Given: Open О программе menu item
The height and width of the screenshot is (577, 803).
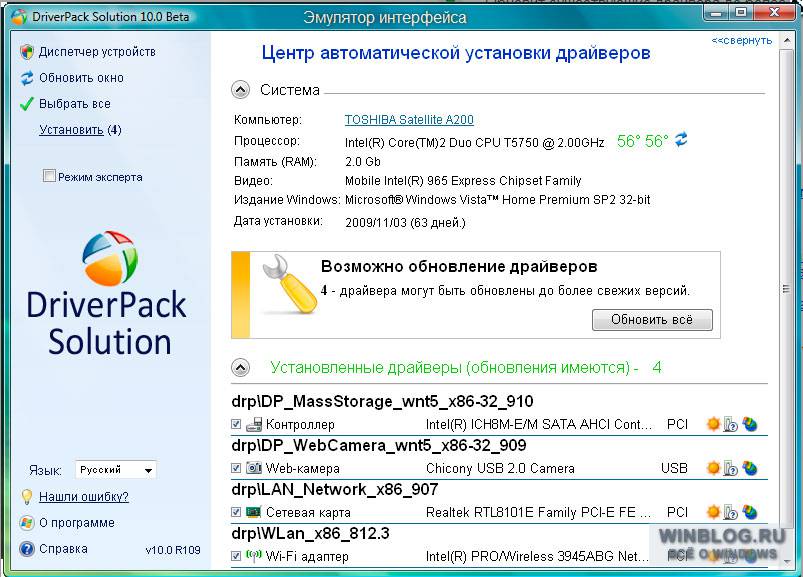Looking at the screenshot, I should 77,523.
